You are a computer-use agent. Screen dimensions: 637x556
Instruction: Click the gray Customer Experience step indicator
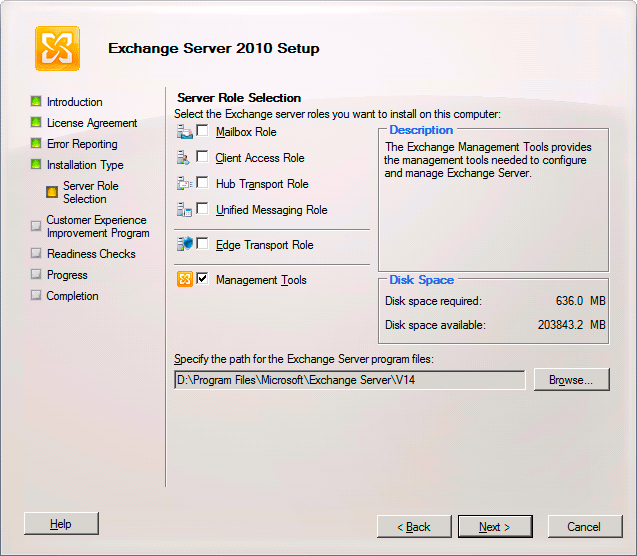point(36,226)
